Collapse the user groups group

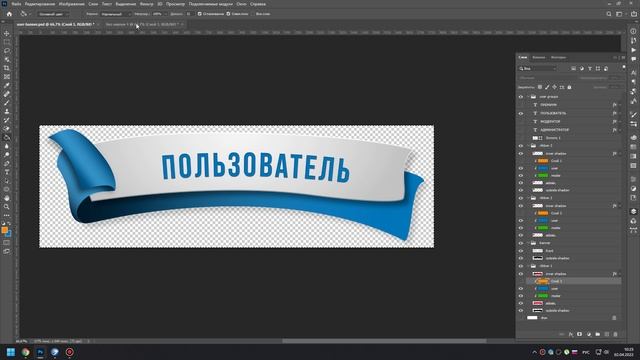coord(528,97)
